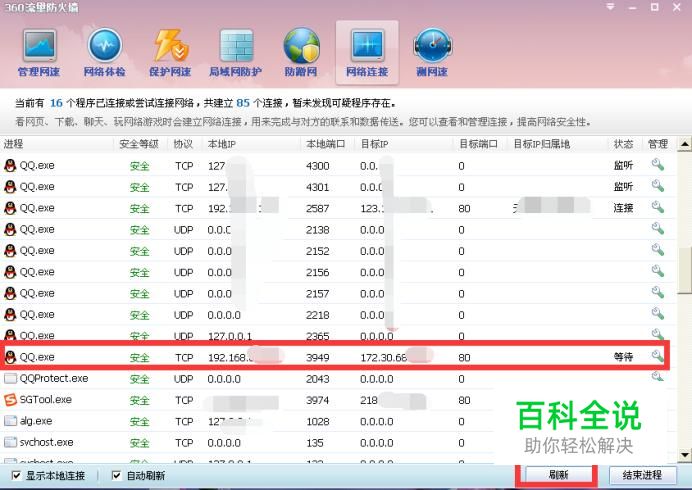
Task: Open the 测网速 tool
Action: click(x=432, y=53)
